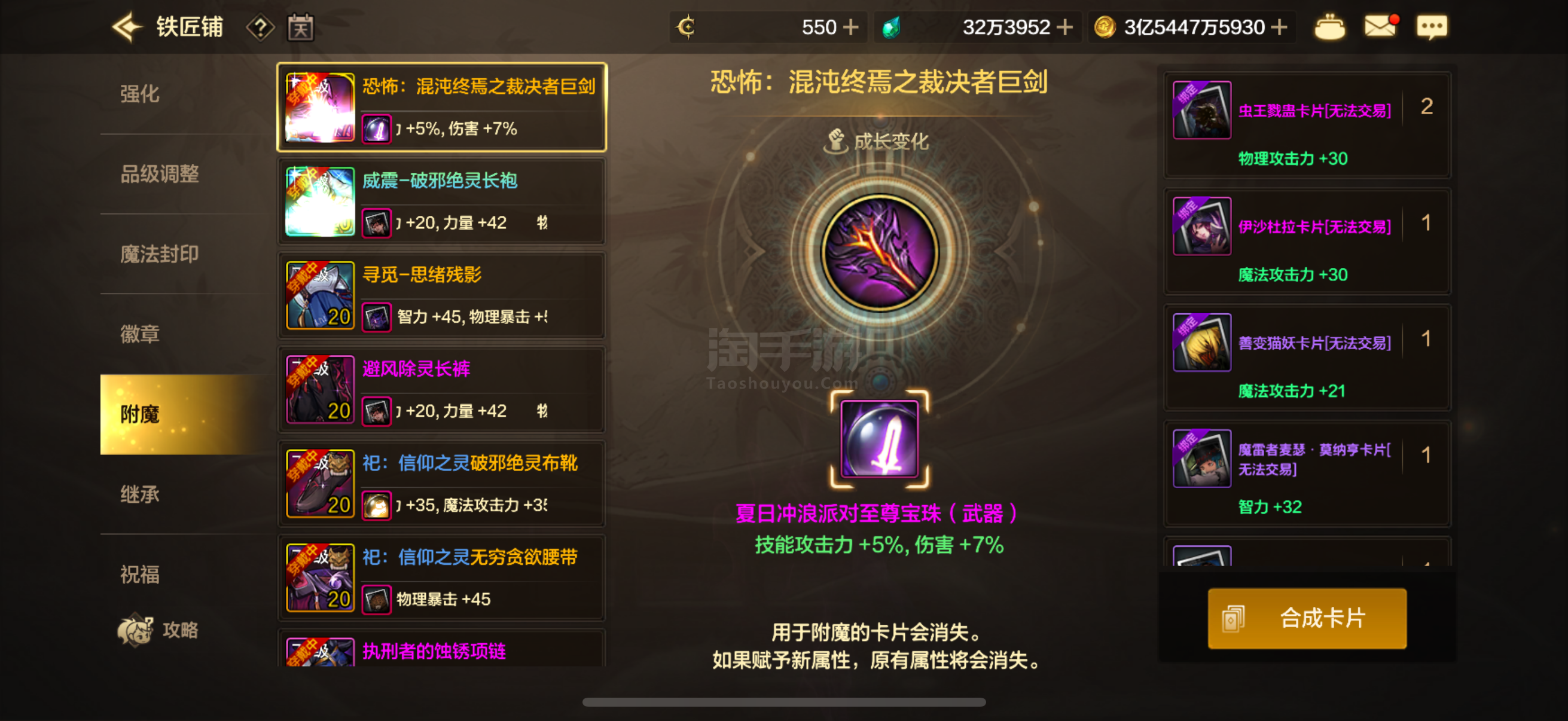Open the 继承 tab
Image resolution: width=1568 pixels, height=721 pixels.
click(x=140, y=494)
